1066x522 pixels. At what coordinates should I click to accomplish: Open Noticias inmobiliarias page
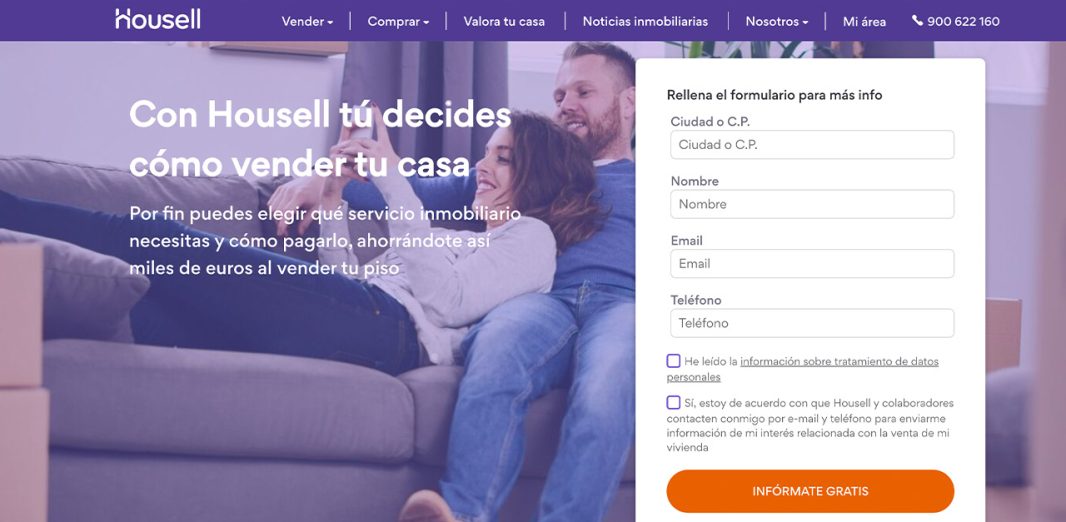[645, 21]
